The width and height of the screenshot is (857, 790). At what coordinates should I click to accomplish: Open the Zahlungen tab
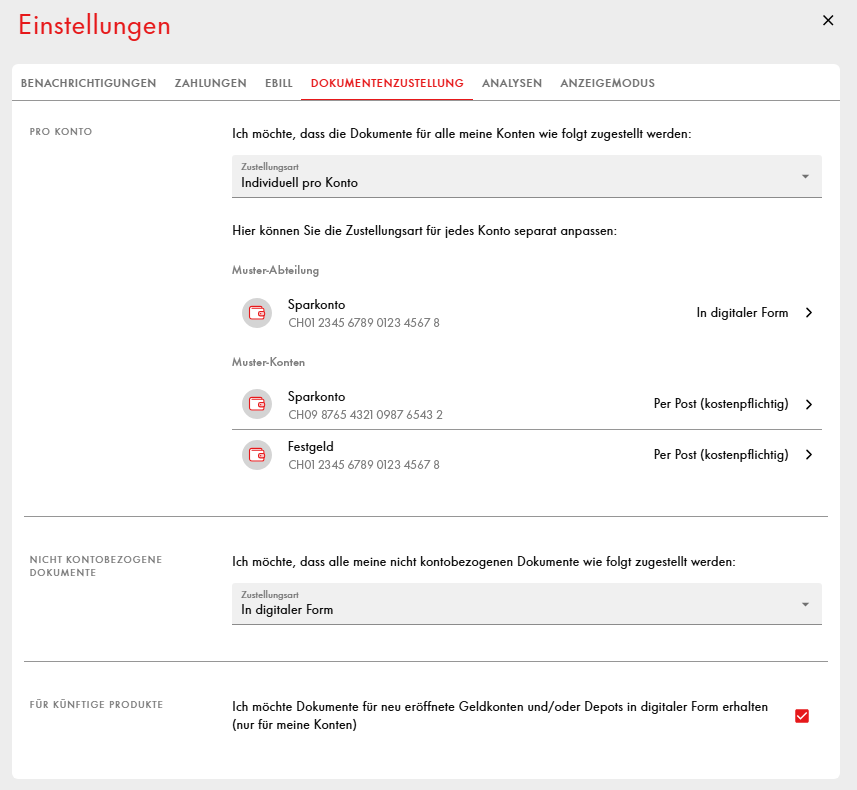point(210,84)
